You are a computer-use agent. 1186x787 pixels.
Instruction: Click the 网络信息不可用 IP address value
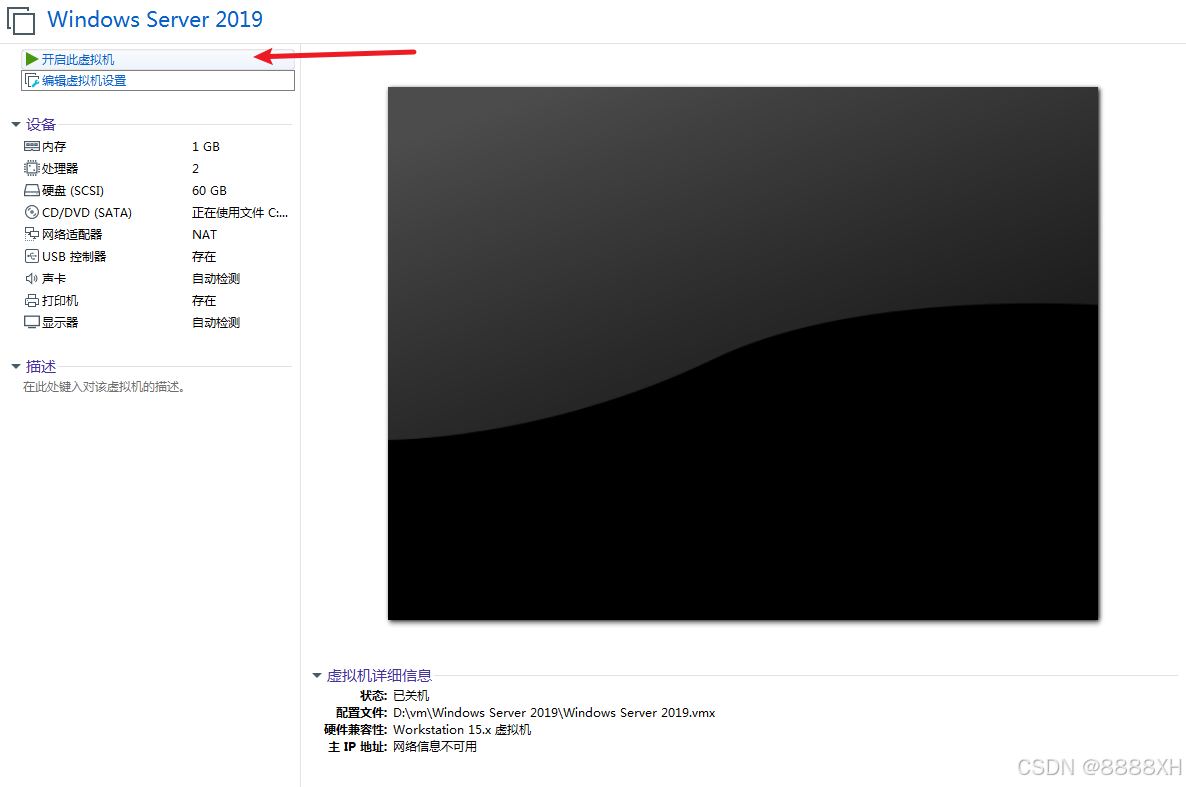[435, 747]
